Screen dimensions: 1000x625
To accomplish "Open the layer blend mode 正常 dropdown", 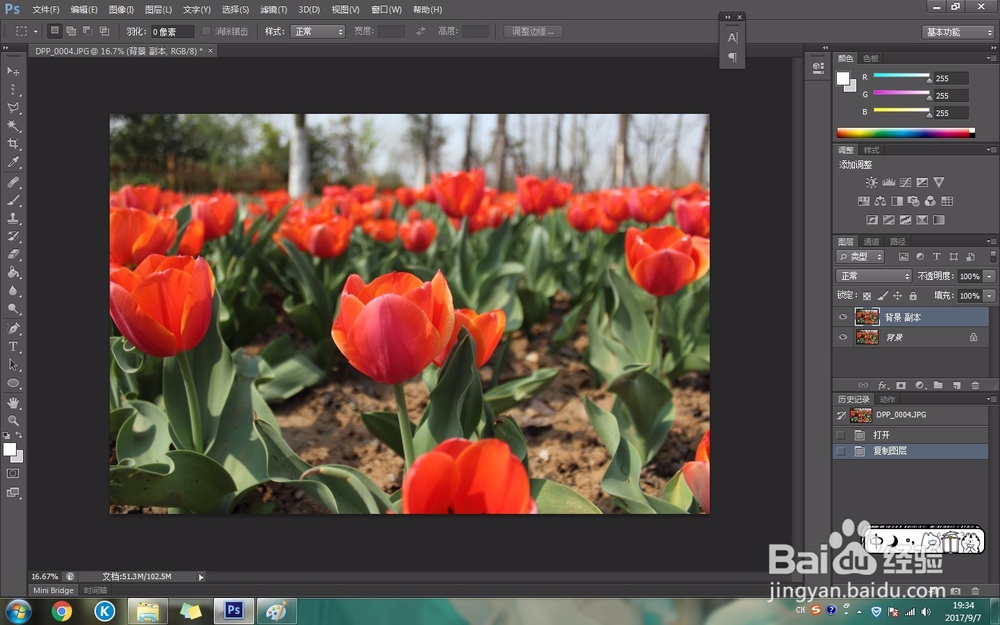I will pos(874,276).
